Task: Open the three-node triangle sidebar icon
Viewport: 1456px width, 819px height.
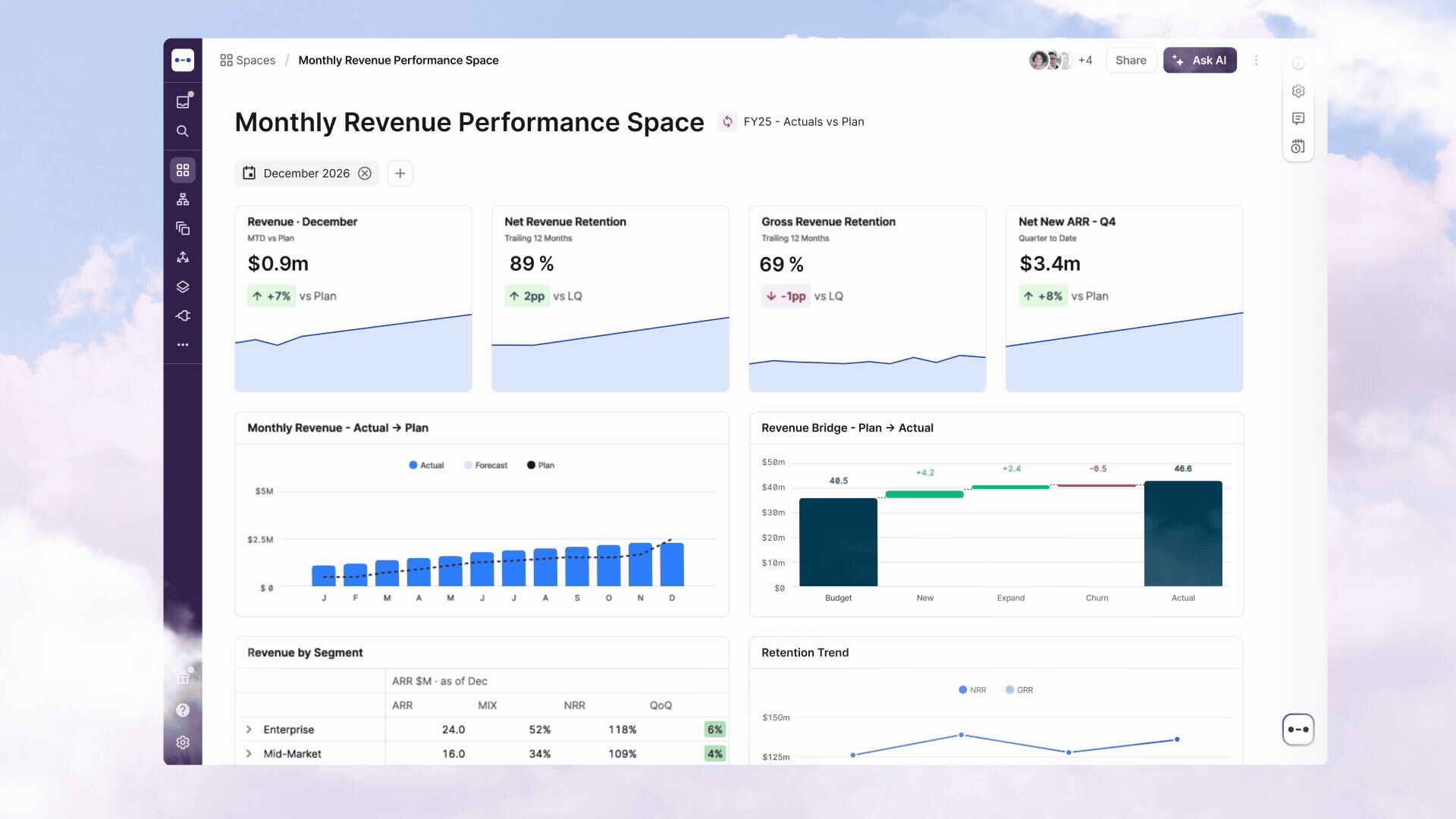Action: (183, 257)
